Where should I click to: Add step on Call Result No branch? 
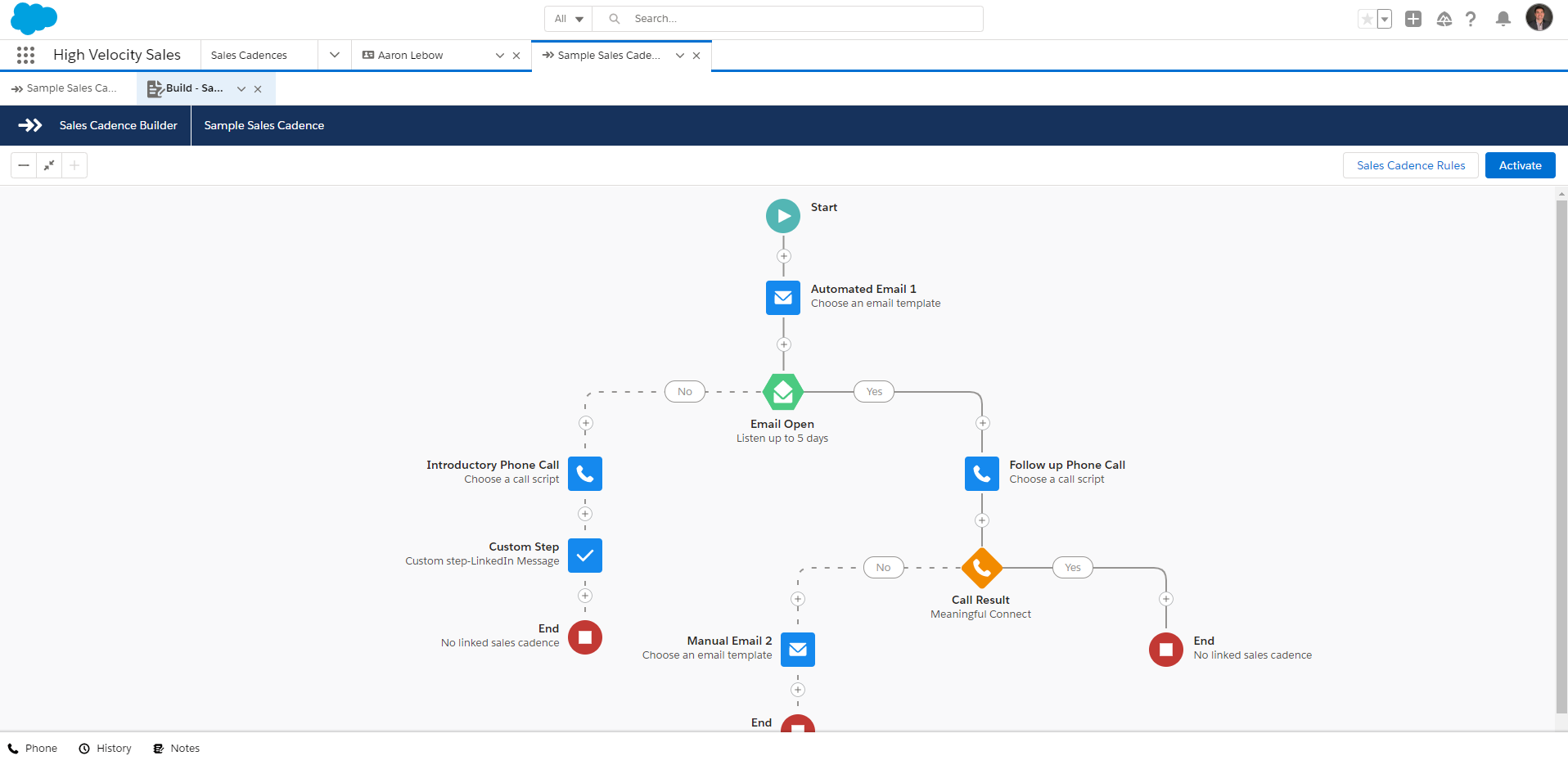click(x=798, y=599)
